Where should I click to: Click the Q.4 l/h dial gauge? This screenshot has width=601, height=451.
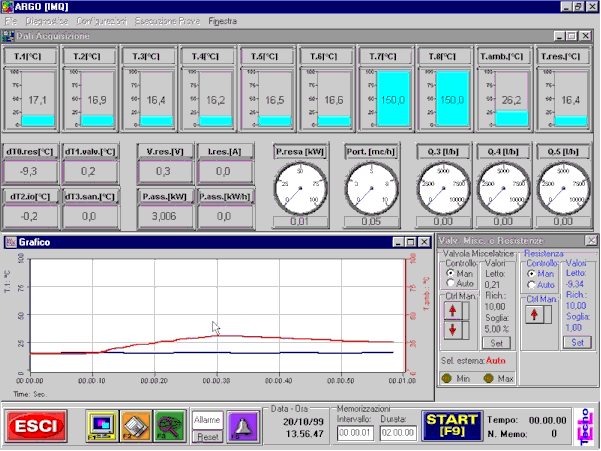[x=504, y=189]
